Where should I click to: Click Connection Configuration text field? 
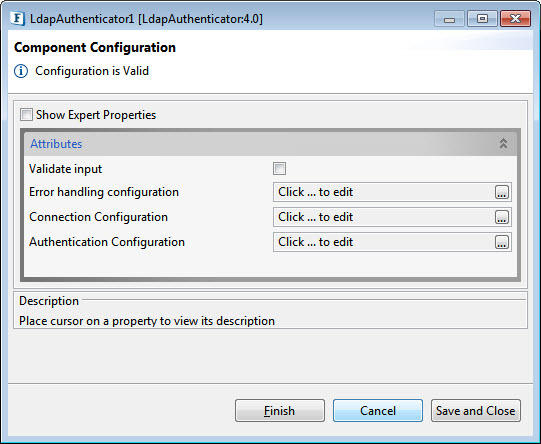pos(384,217)
